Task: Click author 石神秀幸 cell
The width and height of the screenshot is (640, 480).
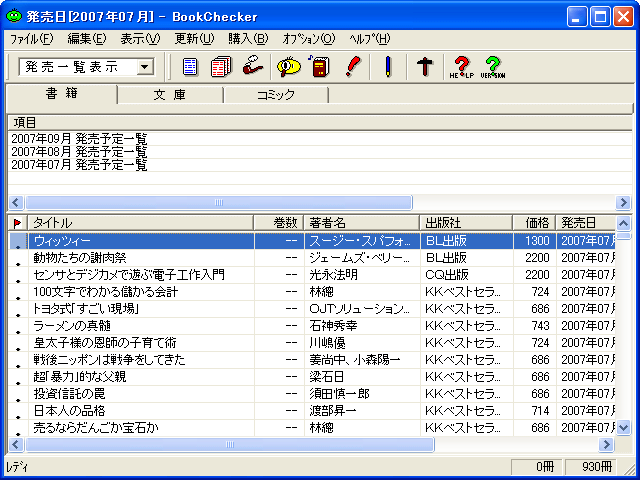Action: point(362,326)
